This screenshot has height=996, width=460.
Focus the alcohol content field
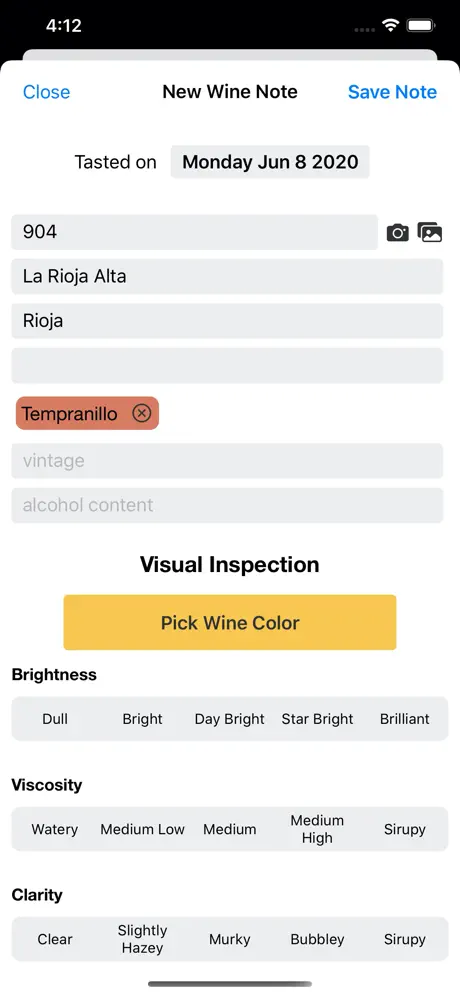pos(227,505)
